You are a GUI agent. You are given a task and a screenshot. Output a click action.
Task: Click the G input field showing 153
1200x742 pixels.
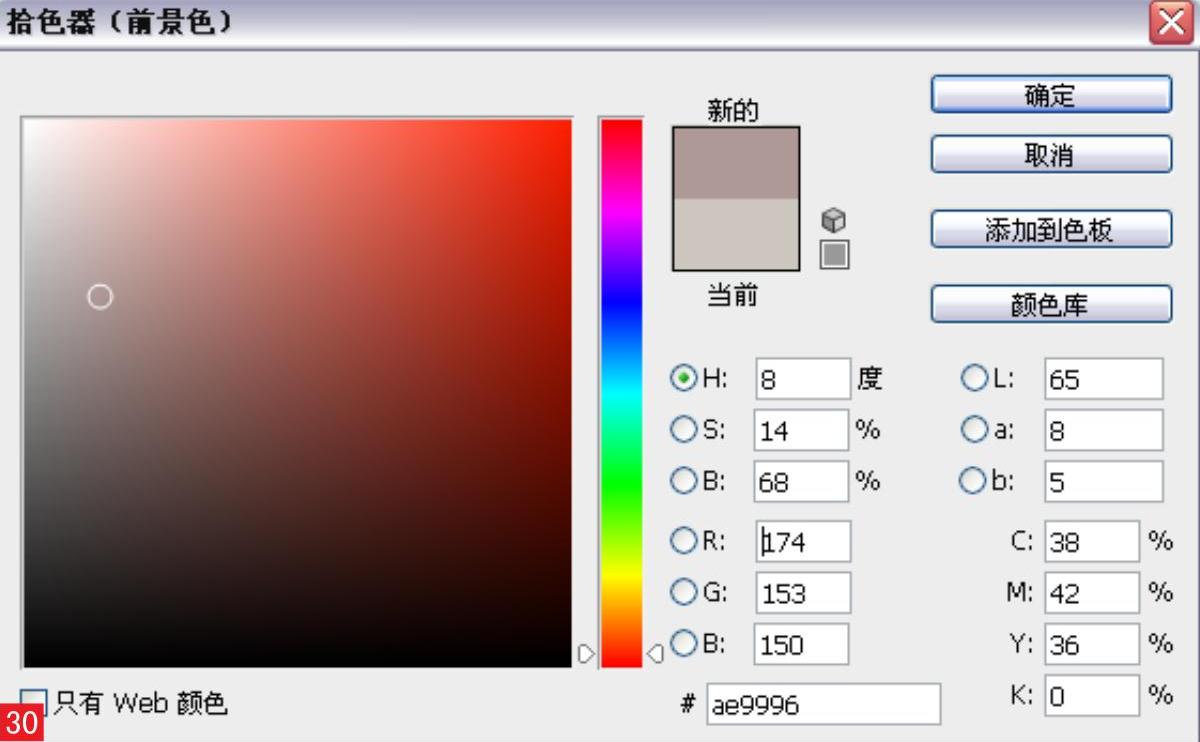[x=802, y=592]
